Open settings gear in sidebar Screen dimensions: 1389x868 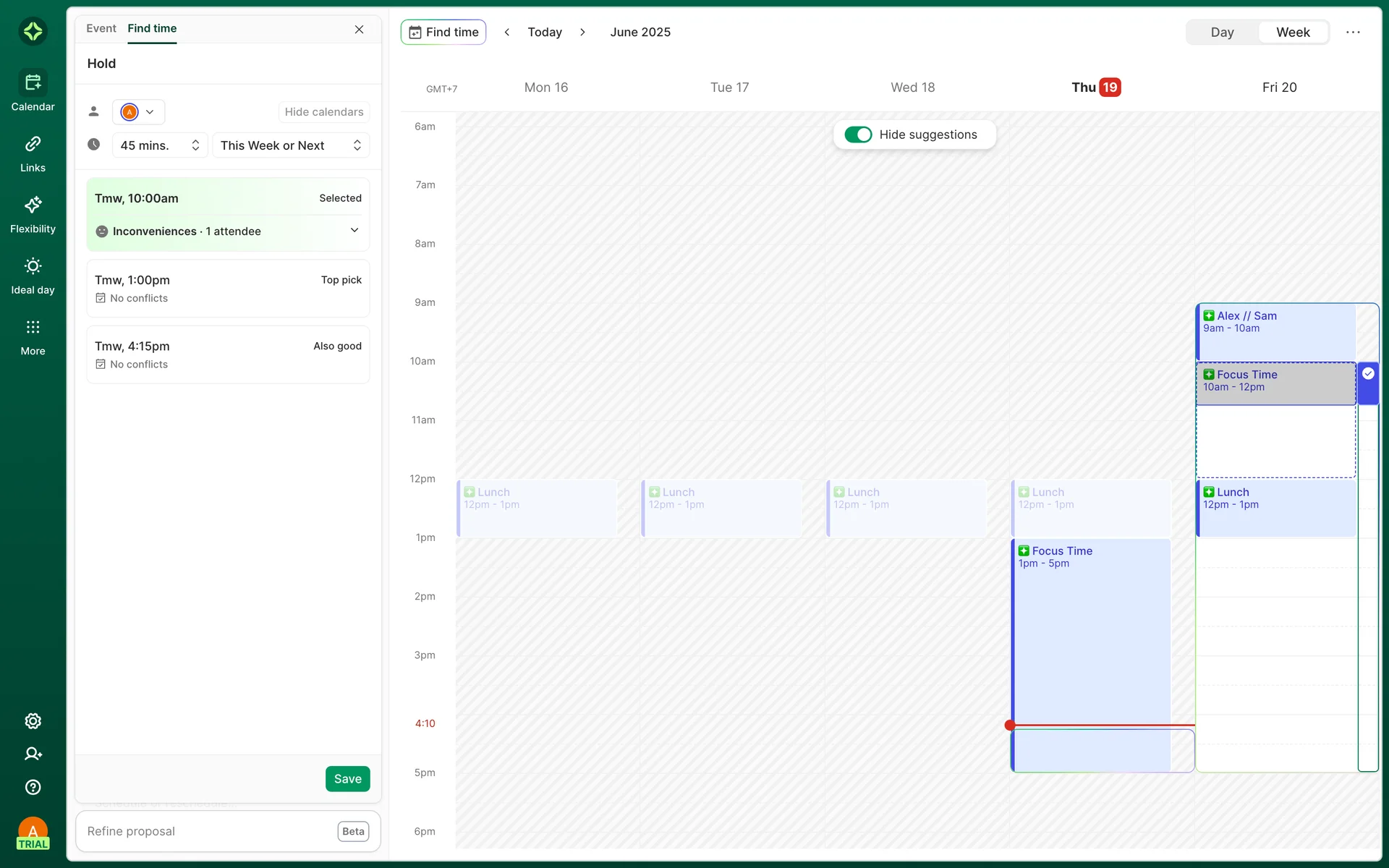pyautogui.click(x=33, y=721)
